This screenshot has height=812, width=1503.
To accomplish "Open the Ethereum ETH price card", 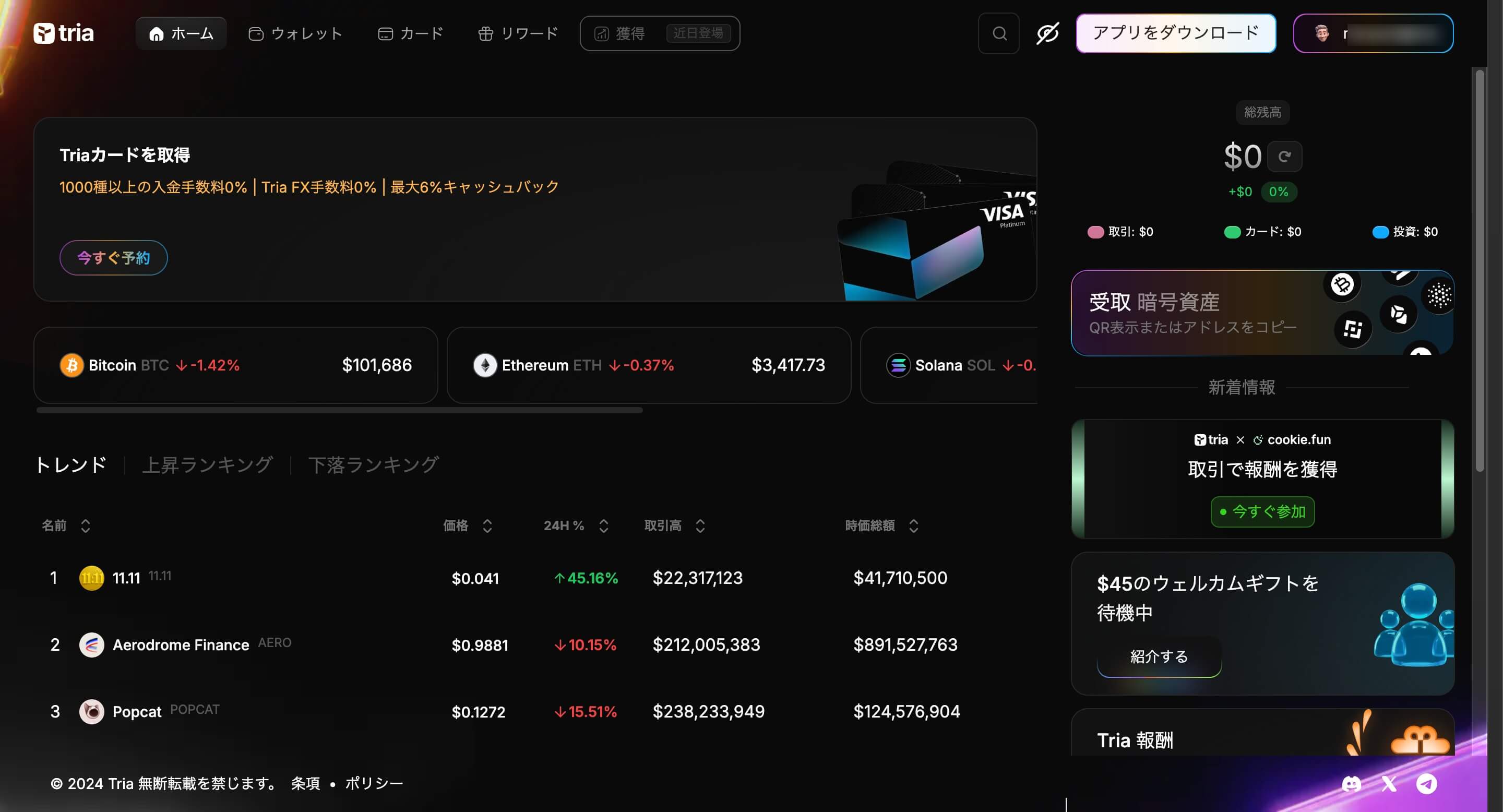I will click(649, 365).
